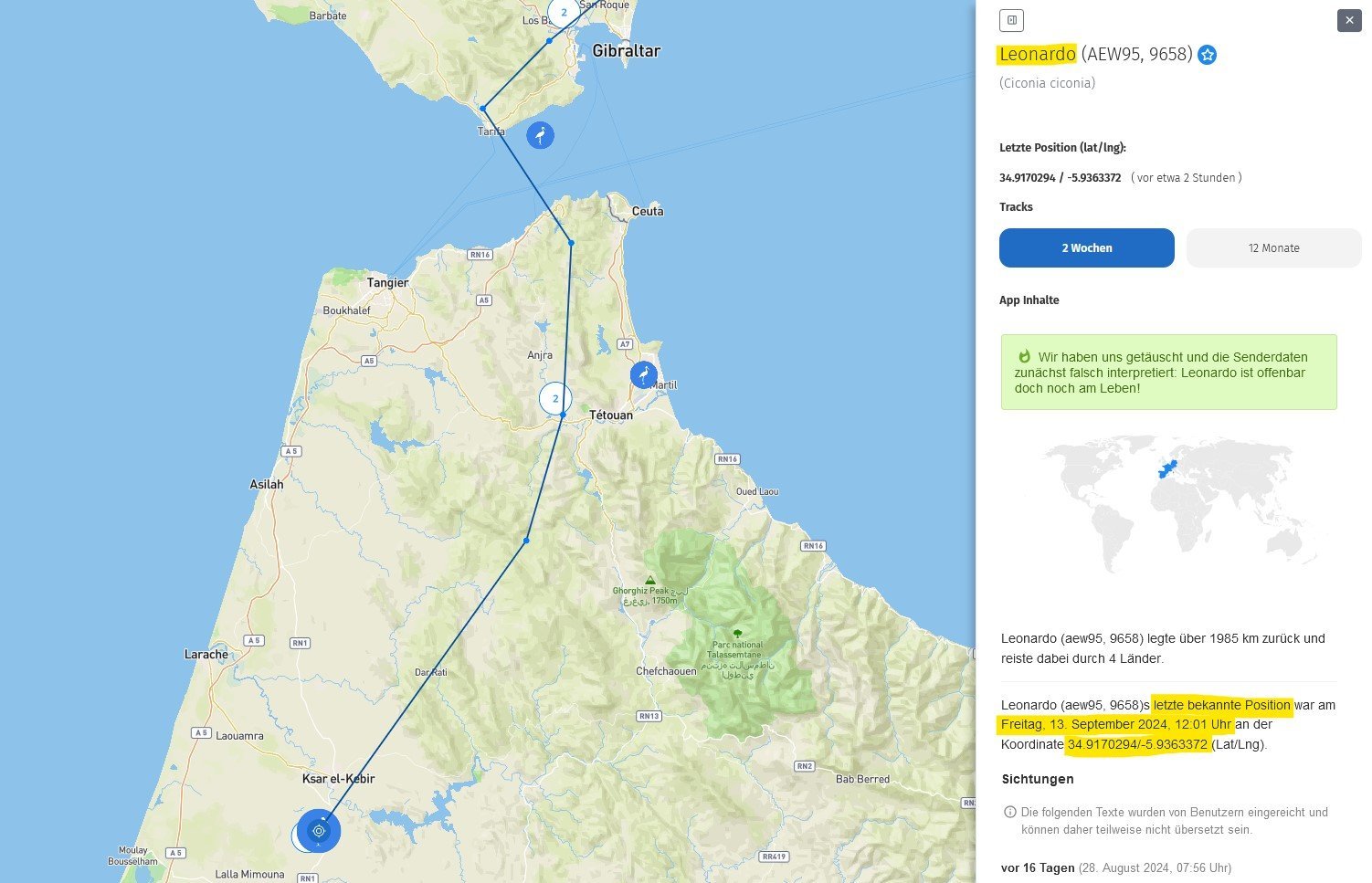Click the Parc national Talassemtane tree icon
This screenshot has width=1372, height=883.
pos(737,633)
